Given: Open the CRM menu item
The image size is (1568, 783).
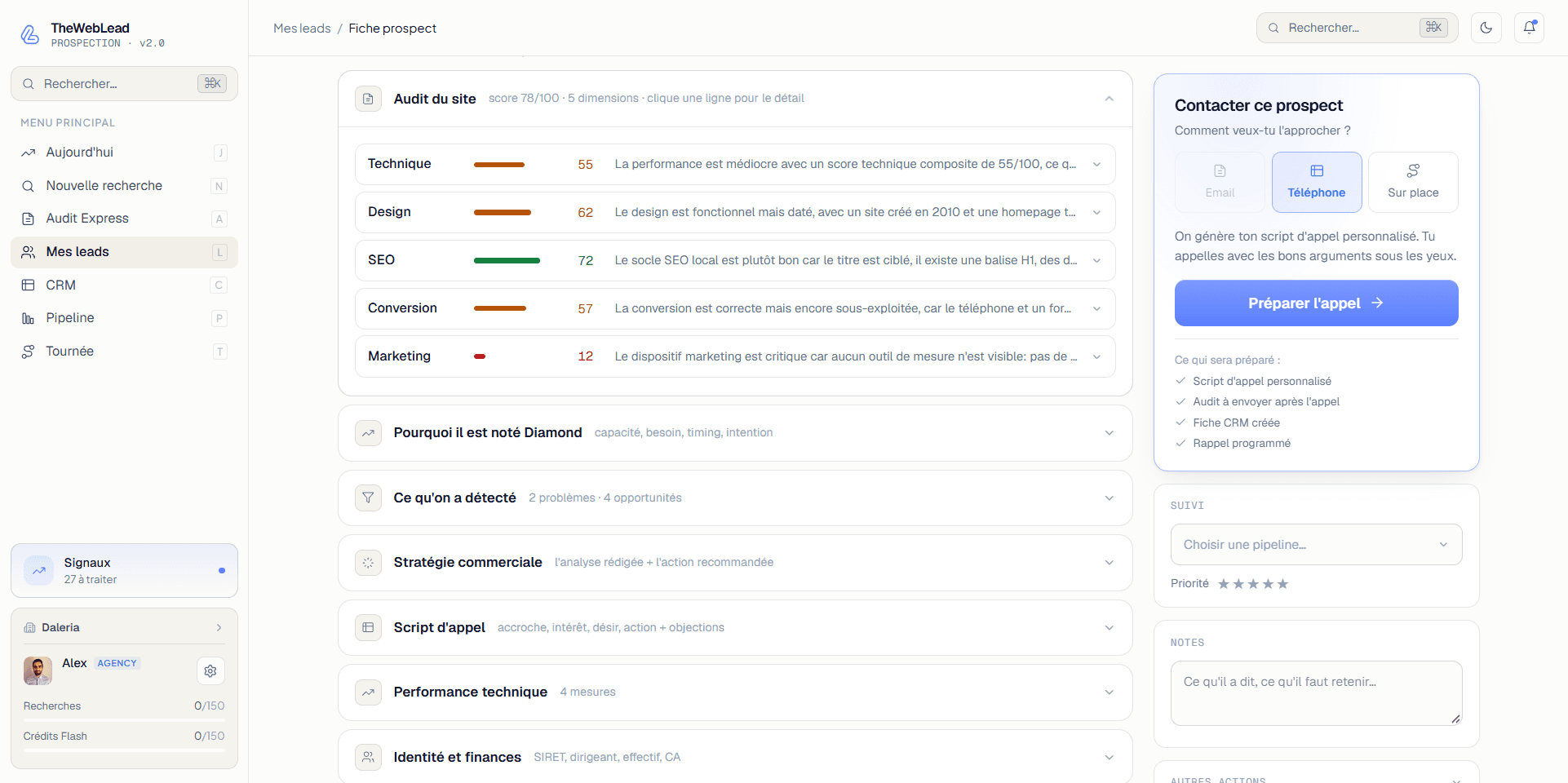Looking at the screenshot, I should 124,285.
